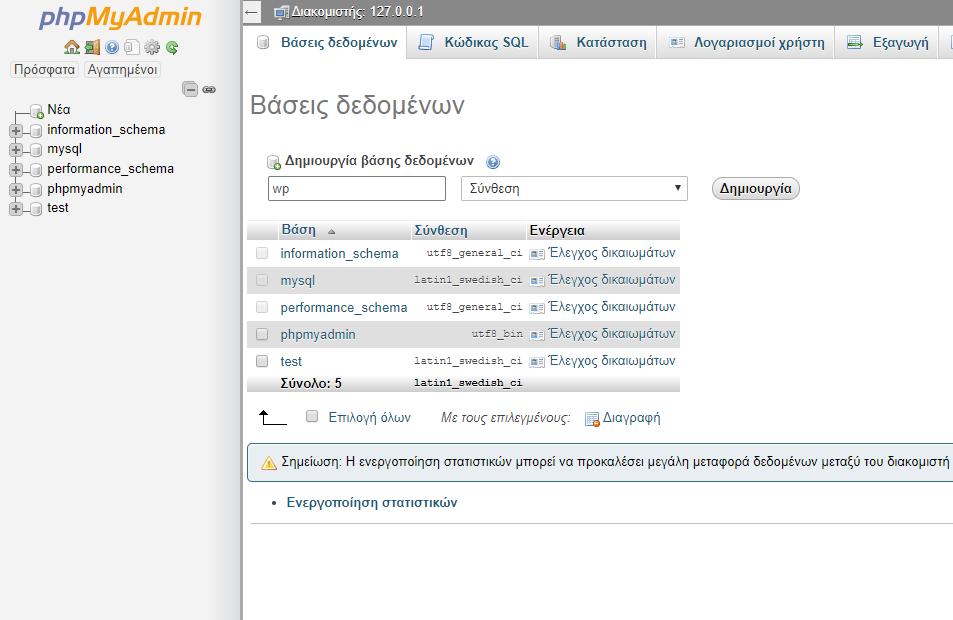Click the SQL documentation pages icon
Image resolution: width=953 pixels, height=620 pixels.
132,47
